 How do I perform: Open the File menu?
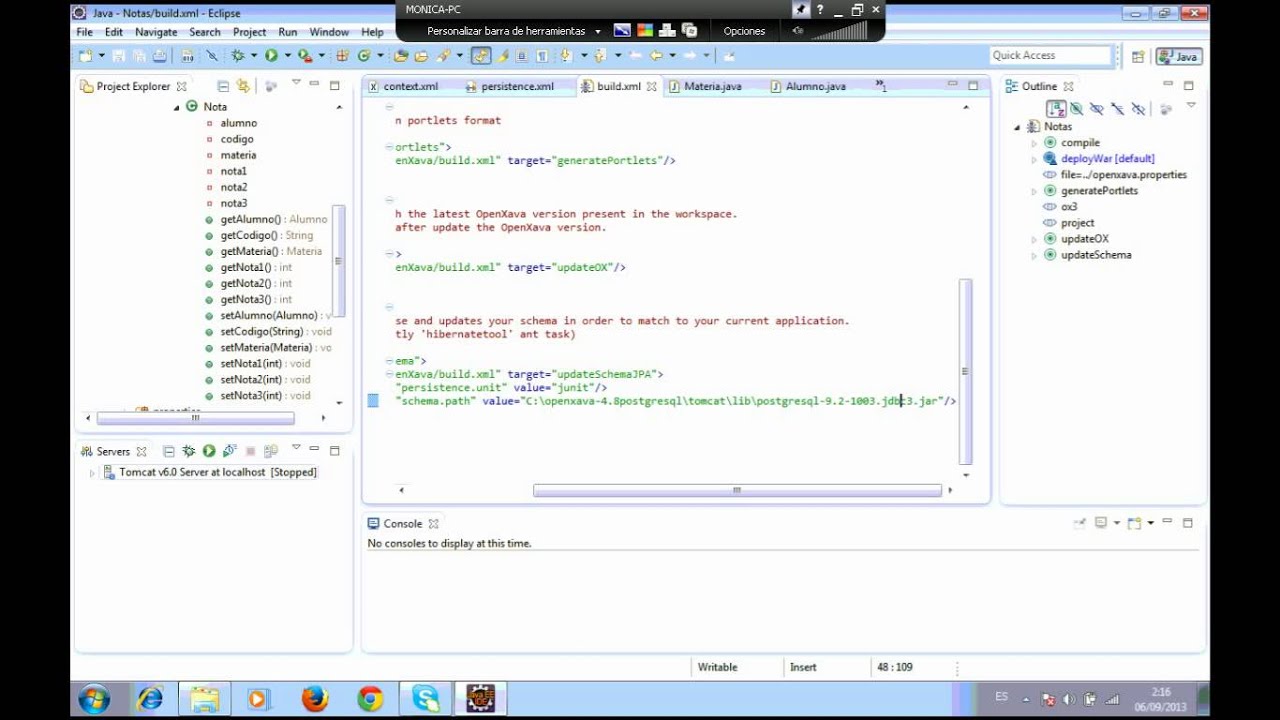85,32
